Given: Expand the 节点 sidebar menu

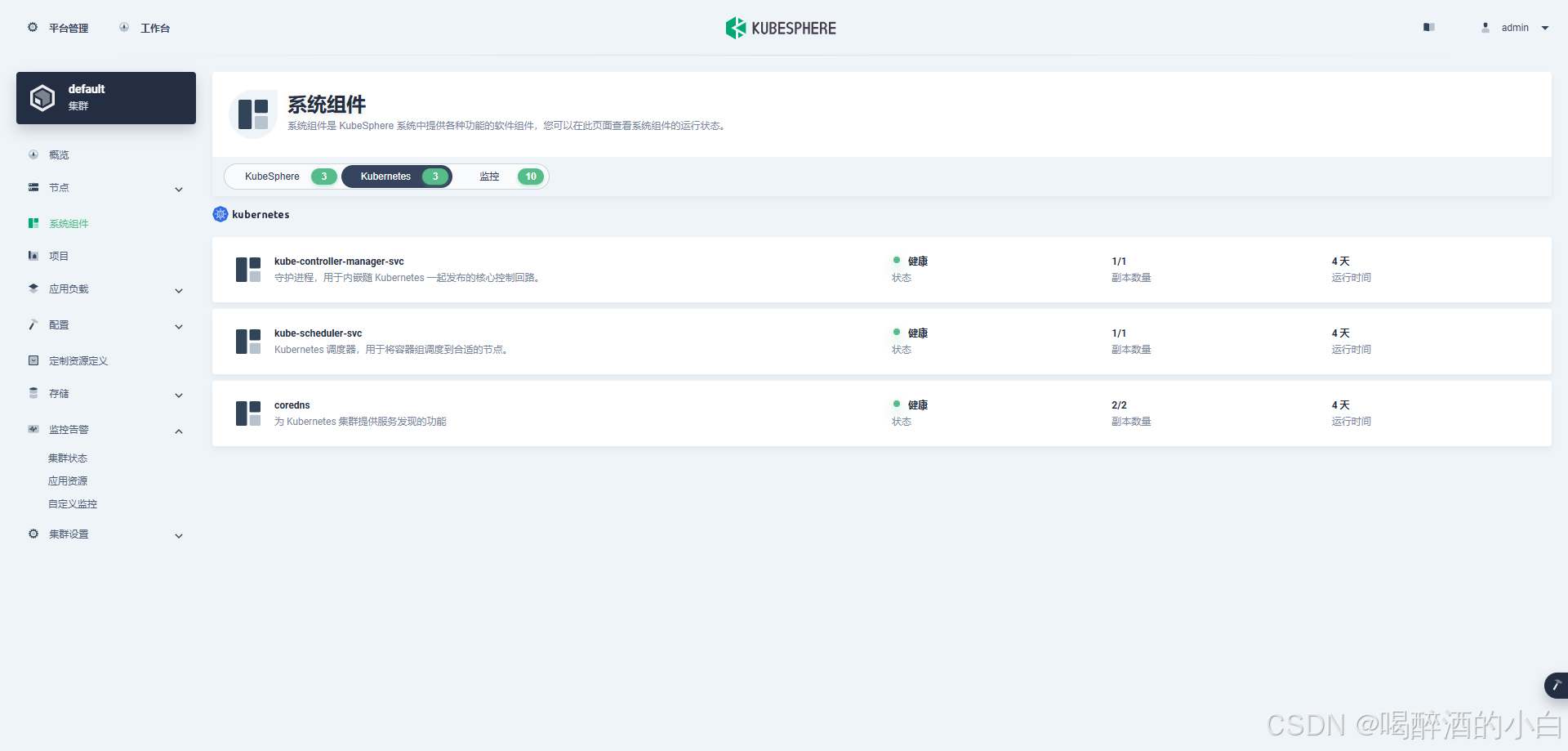Looking at the screenshot, I should click(x=106, y=188).
